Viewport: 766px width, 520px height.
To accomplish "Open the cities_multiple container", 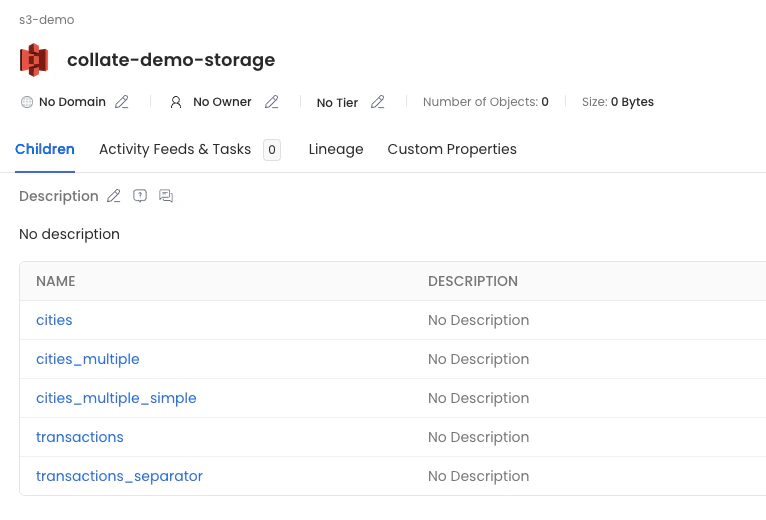I will (88, 359).
